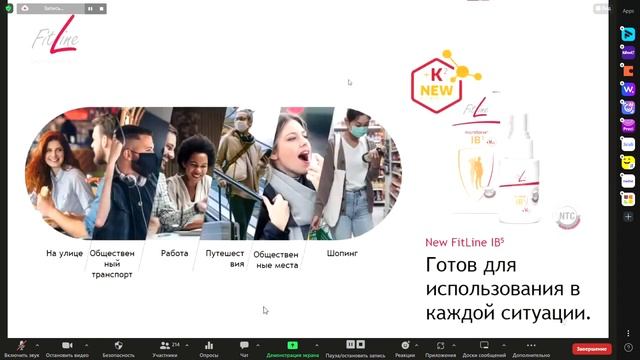
Task: Open the orange square app in sidebar
Action: pos(628,71)
